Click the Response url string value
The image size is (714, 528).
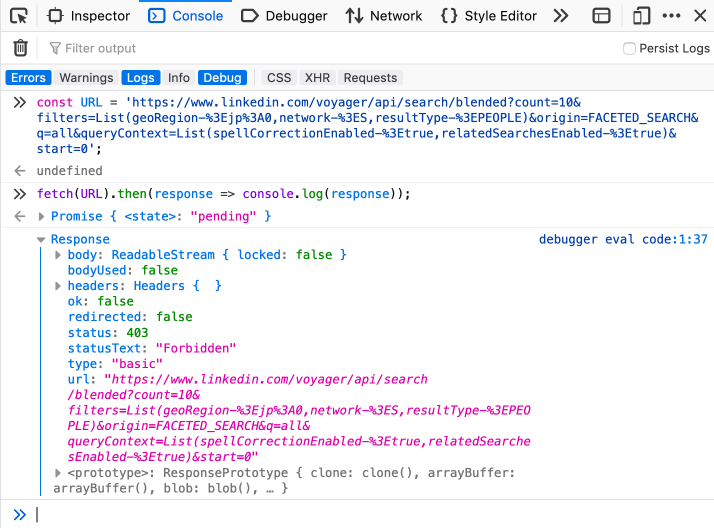coord(299,418)
